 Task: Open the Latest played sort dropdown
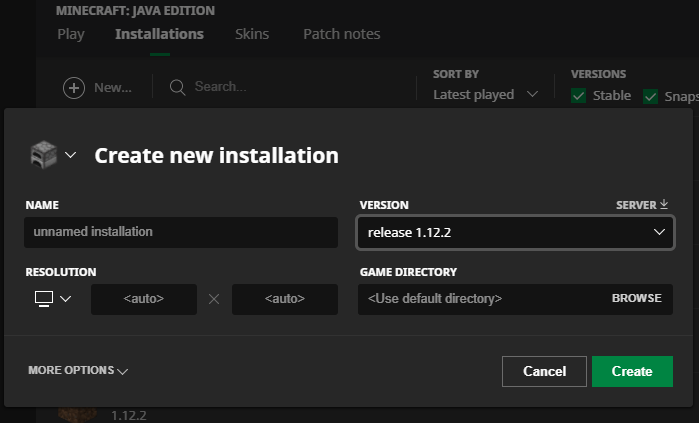(x=486, y=94)
